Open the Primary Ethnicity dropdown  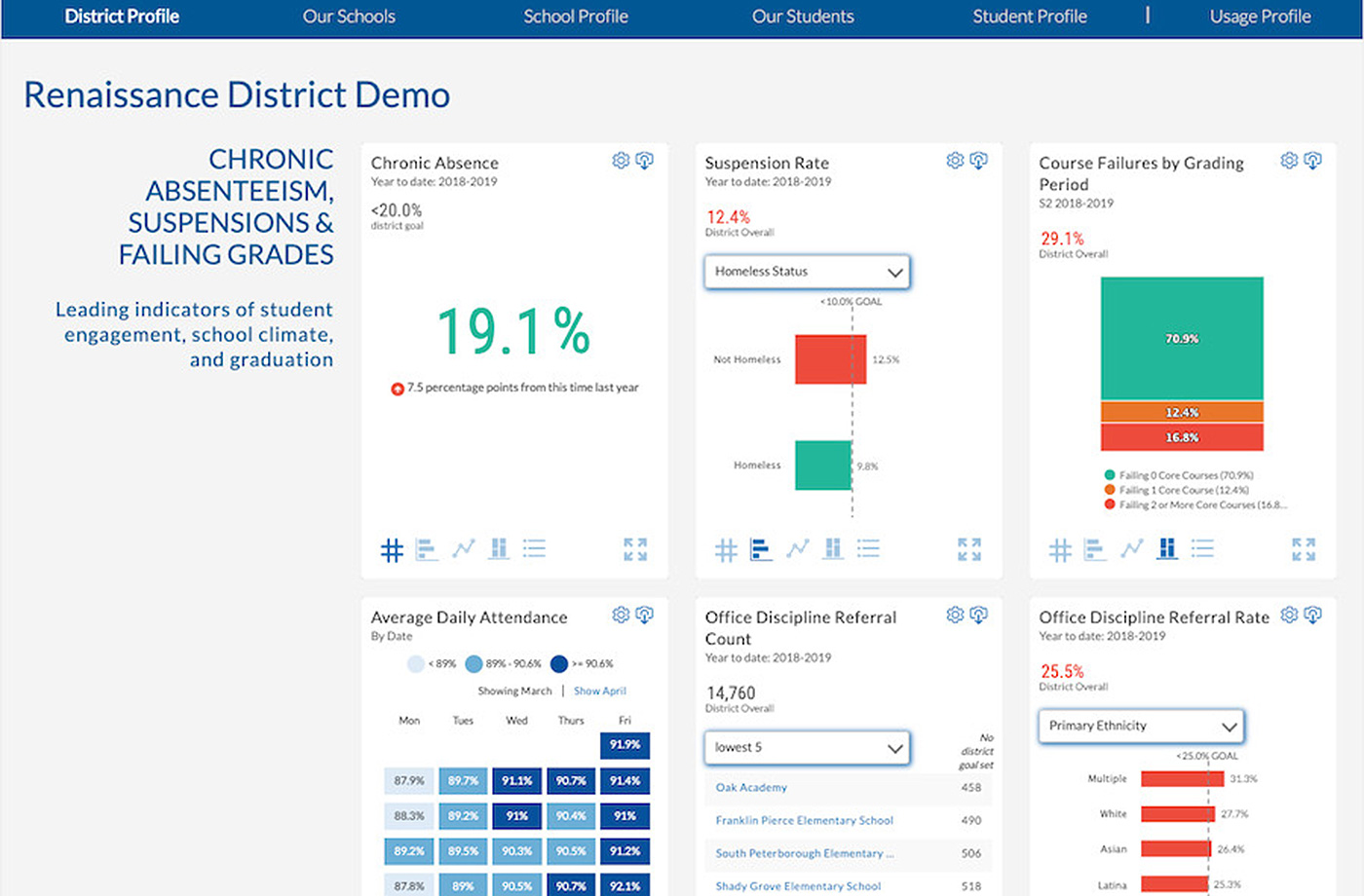[x=1141, y=726]
